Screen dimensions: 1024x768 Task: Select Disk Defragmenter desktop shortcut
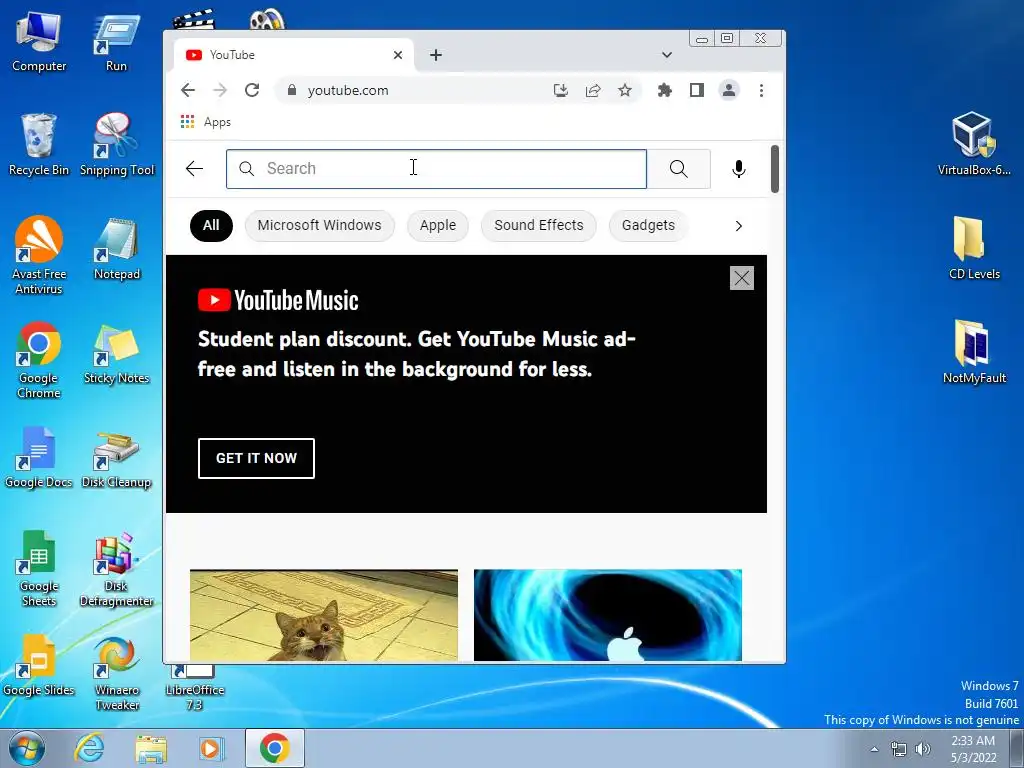117,568
